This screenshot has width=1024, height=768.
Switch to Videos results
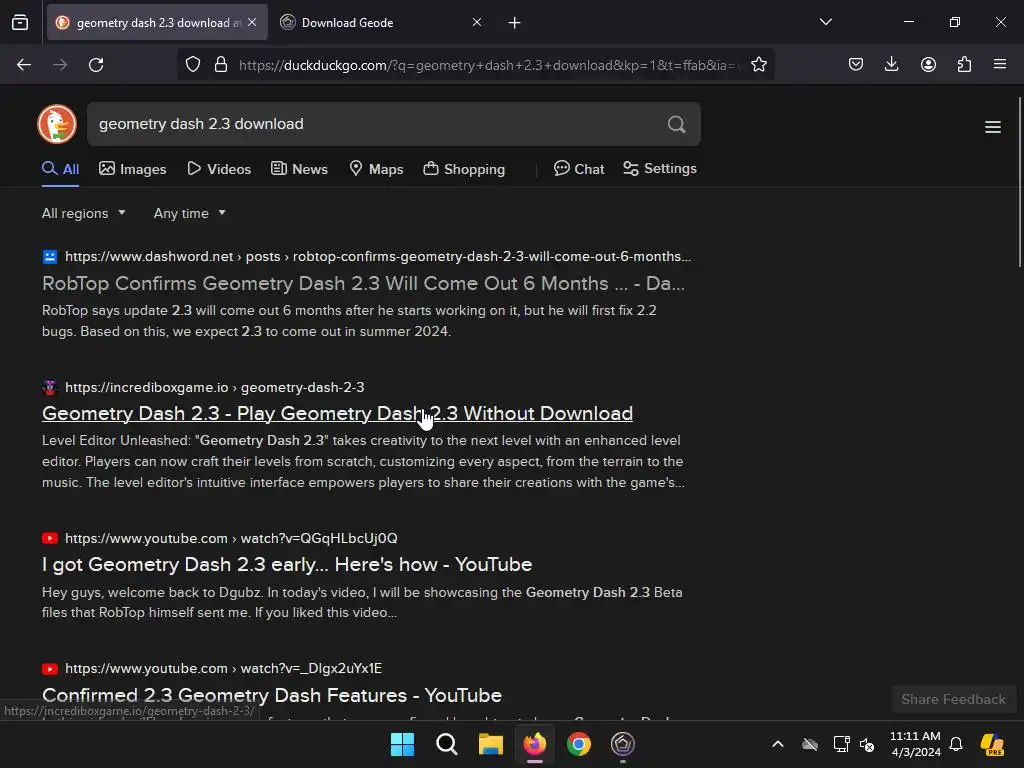219,169
